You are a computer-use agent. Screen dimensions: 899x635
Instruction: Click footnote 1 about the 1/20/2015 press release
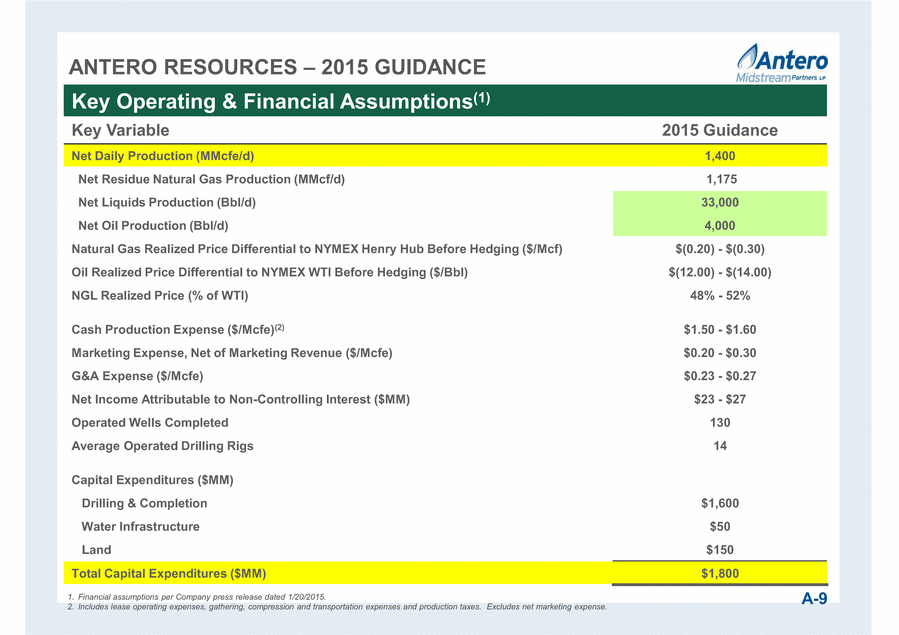tap(197, 597)
